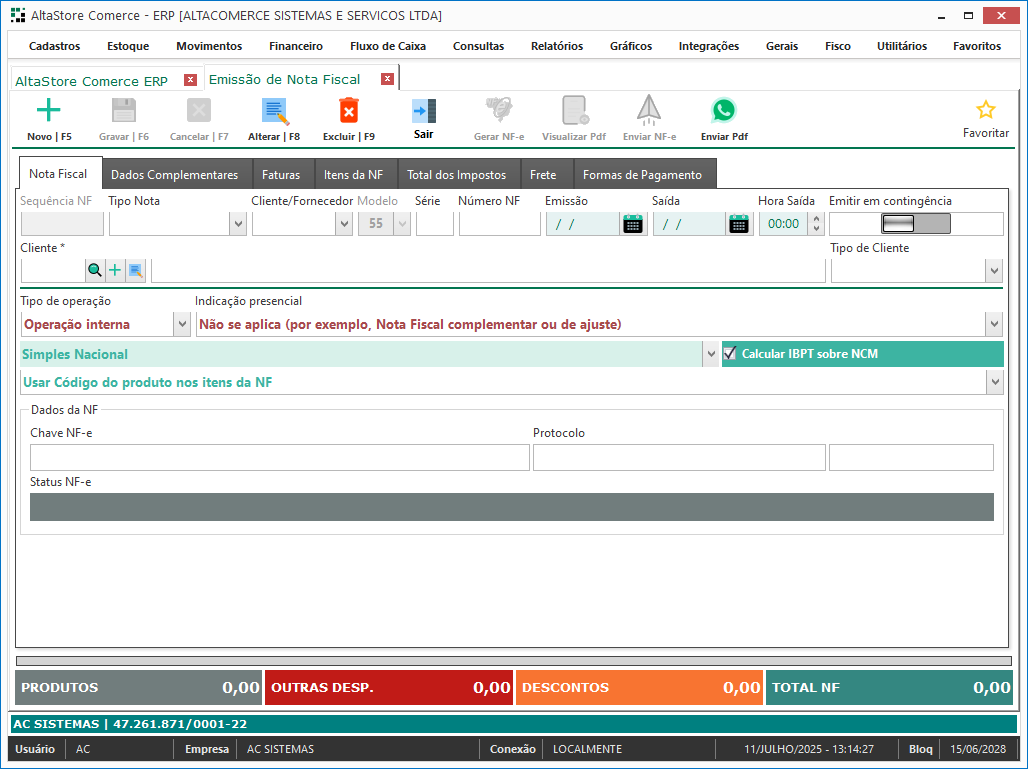Click the Cancelar | F7 icon

pyautogui.click(x=199, y=110)
